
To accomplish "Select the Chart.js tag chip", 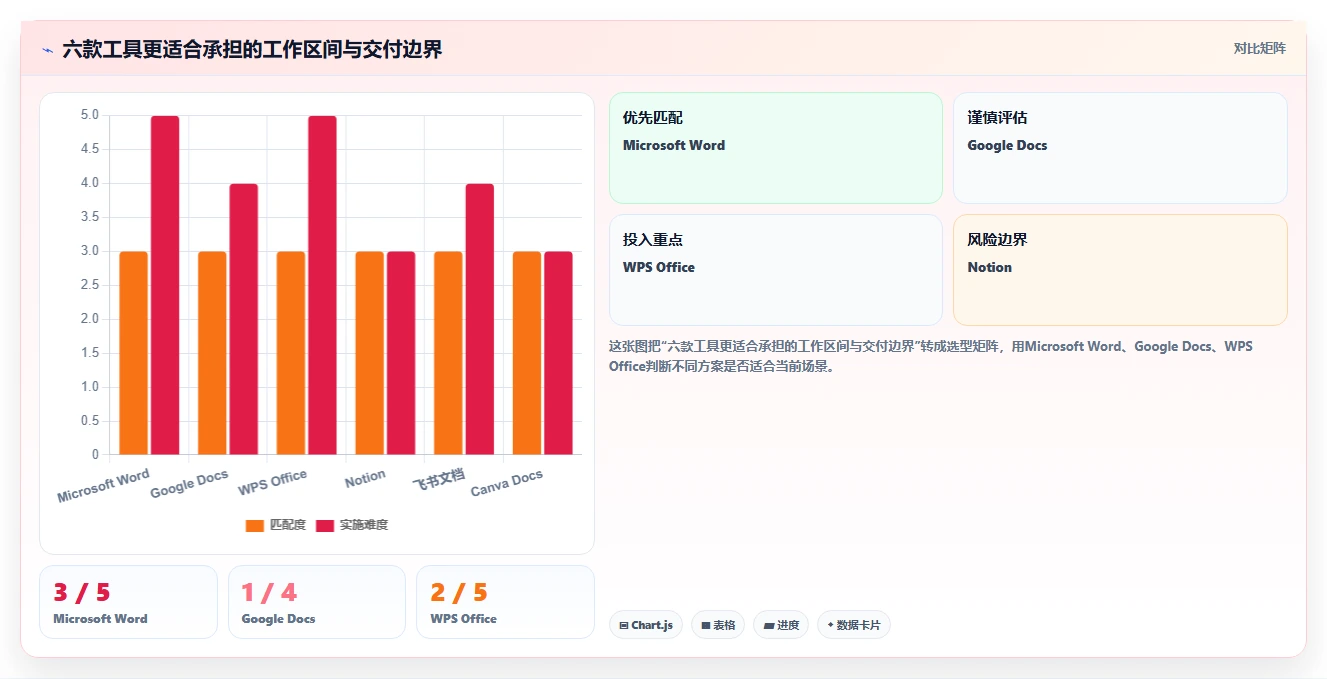I will pyautogui.click(x=646, y=625).
